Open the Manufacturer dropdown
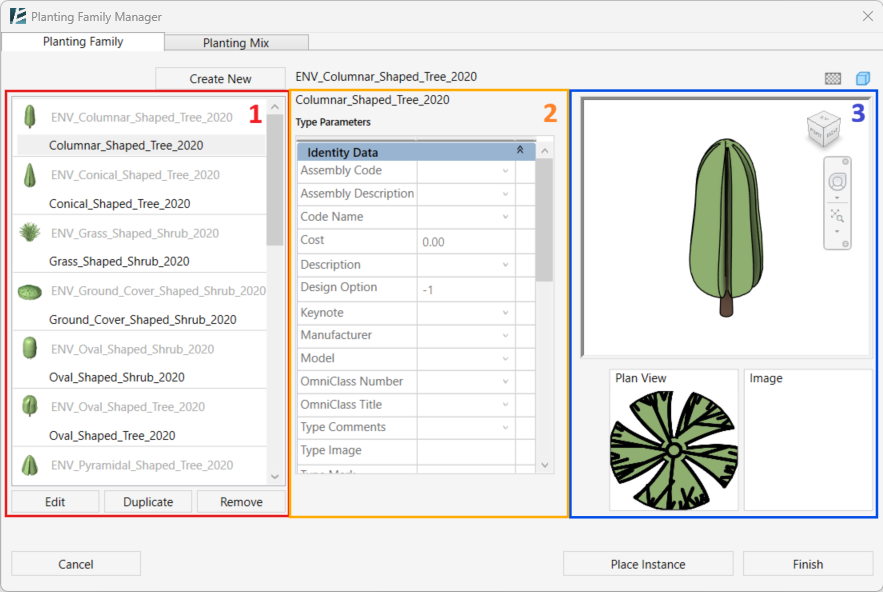Image resolution: width=883 pixels, height=592 pixels. coord(505,336)
